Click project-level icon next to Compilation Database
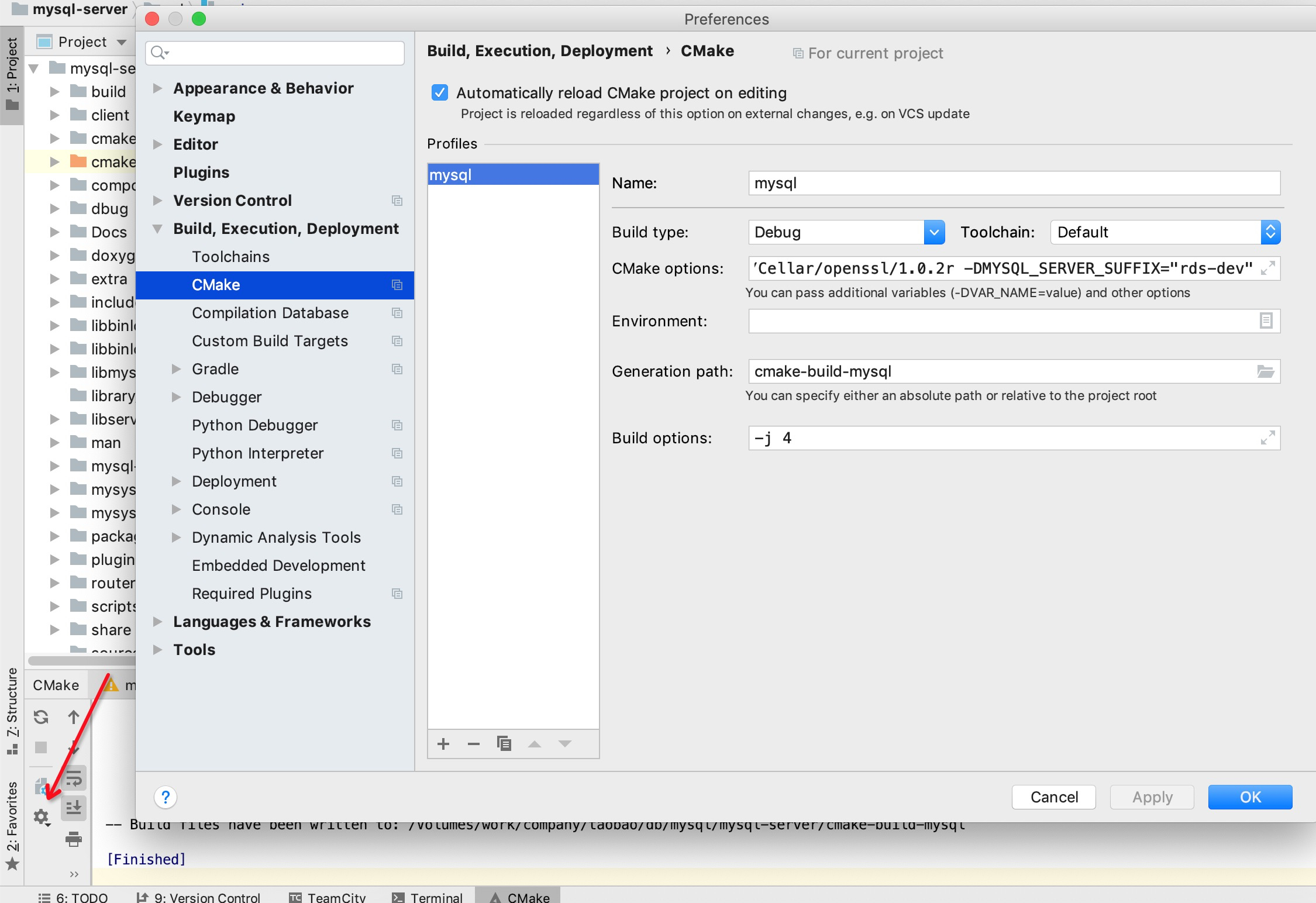This screenshot has height=903, width=1316. (x=397, y=313)
